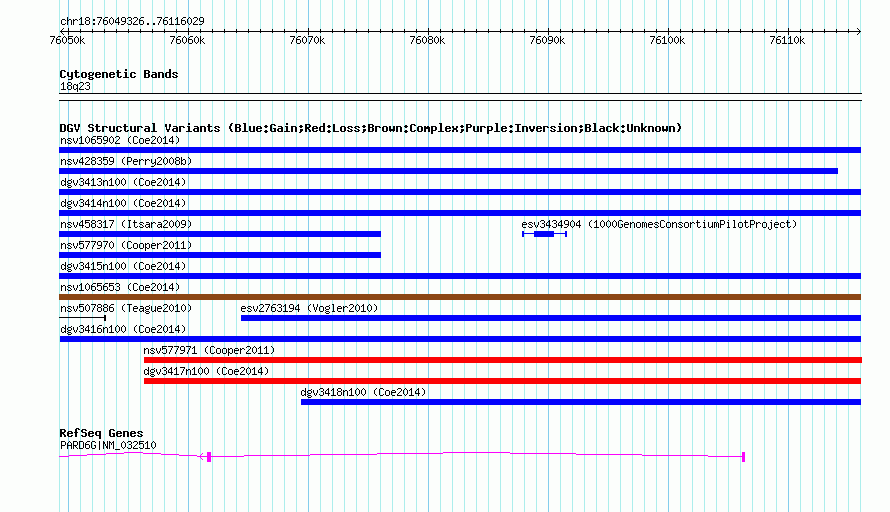This screenshot has width=890, height=512.
Task: Click the nsv577970 (Cooper2011) label
Action: pyautogui.click(x=126, y=245)
